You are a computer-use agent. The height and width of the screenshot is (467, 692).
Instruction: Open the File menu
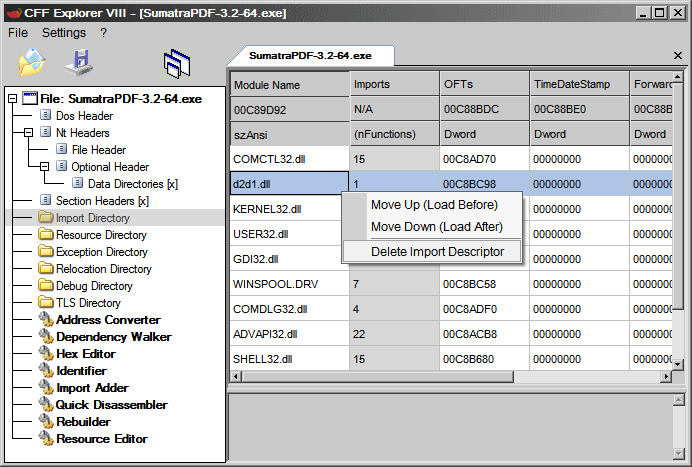[18, 33]
